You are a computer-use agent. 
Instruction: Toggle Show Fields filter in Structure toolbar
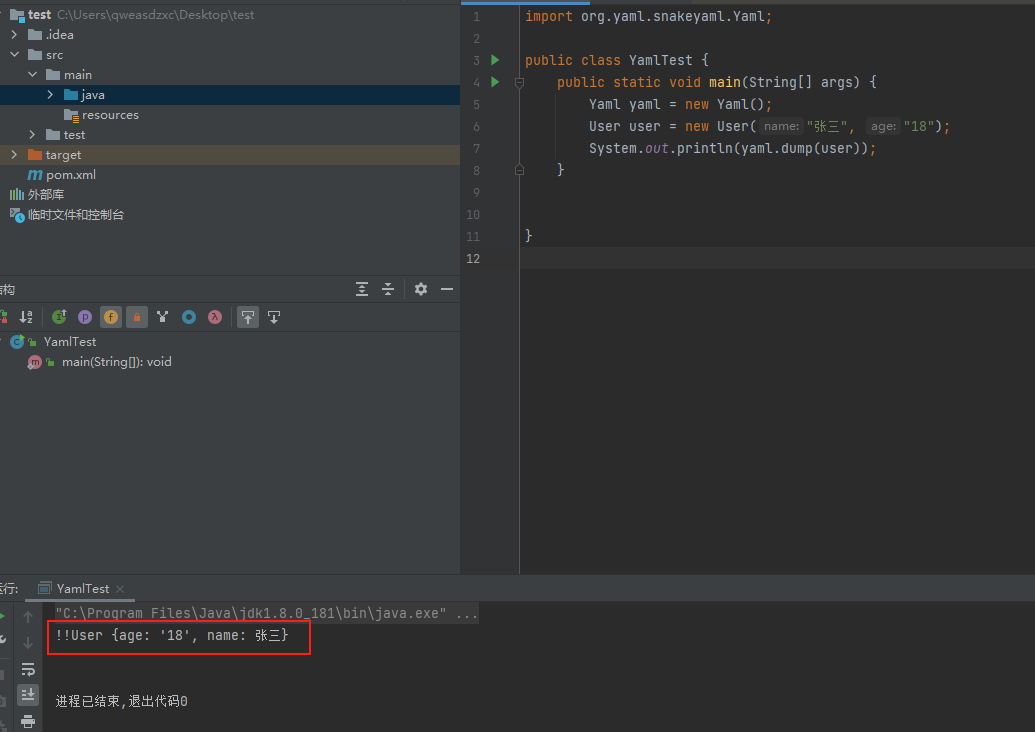(x=111, y=317)
